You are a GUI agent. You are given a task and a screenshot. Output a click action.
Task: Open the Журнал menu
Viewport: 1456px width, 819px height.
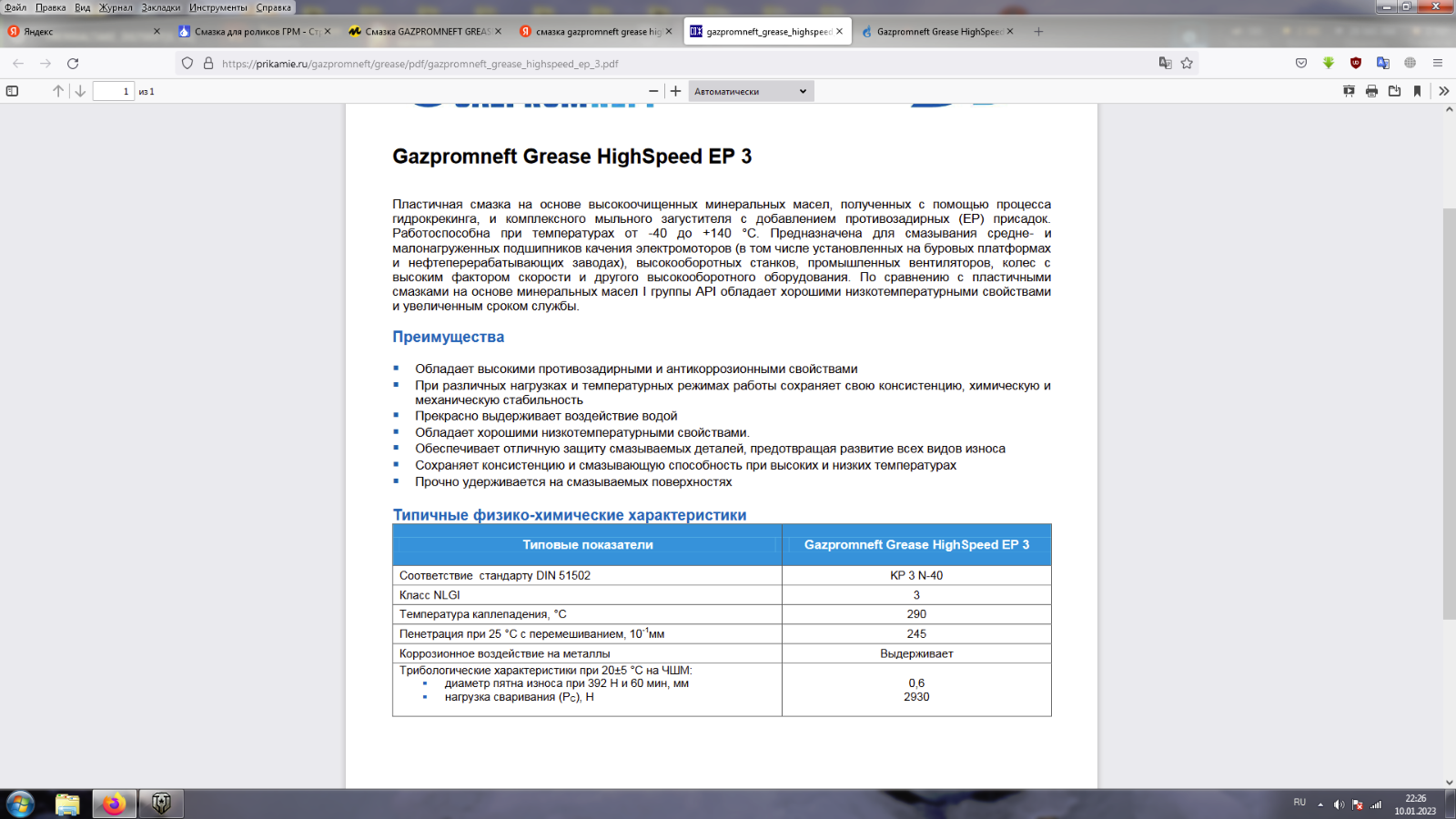click(x=116, y=7)
